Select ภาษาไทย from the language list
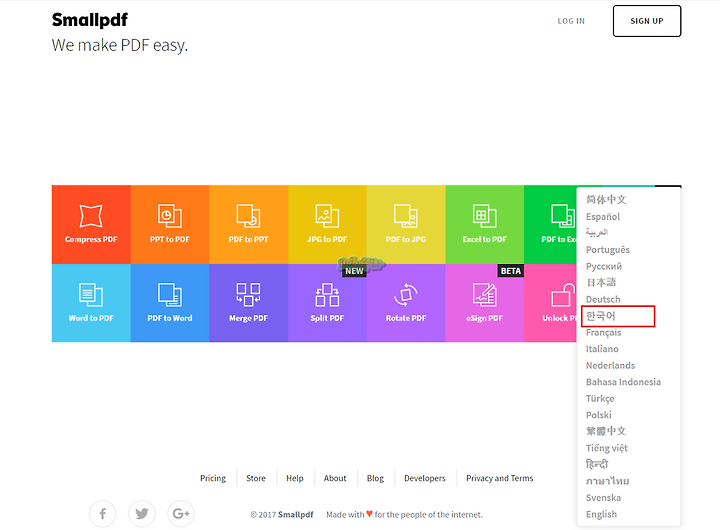The image size is (720, 530). (608, 481)
